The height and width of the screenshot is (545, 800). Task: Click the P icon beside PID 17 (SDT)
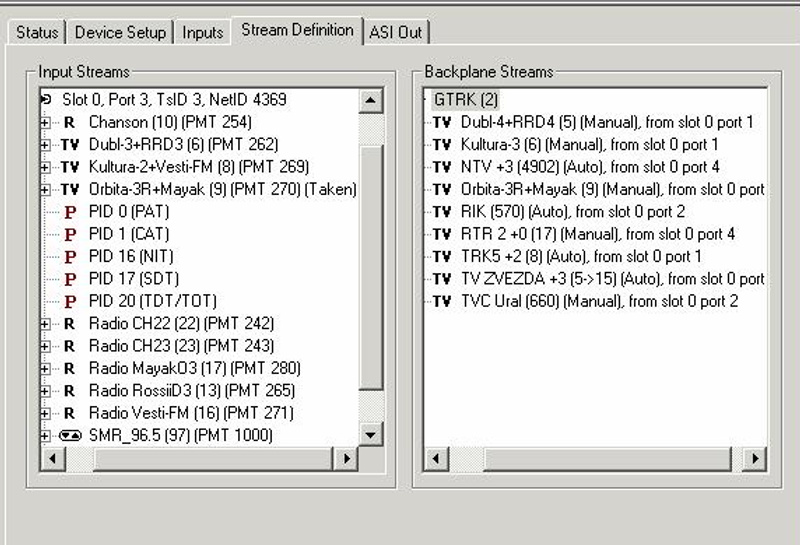tap(70, 280)
